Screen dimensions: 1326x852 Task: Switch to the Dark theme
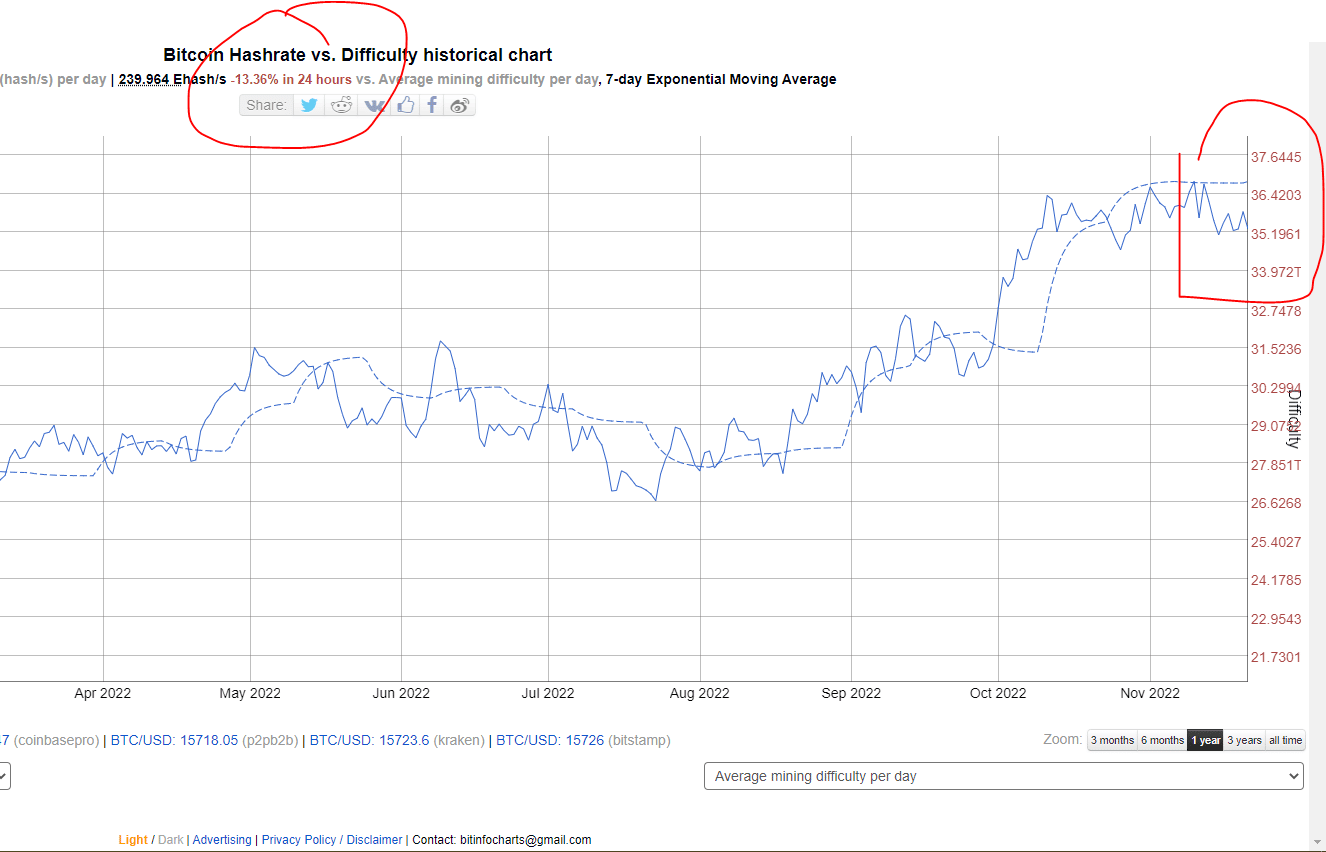171,840
